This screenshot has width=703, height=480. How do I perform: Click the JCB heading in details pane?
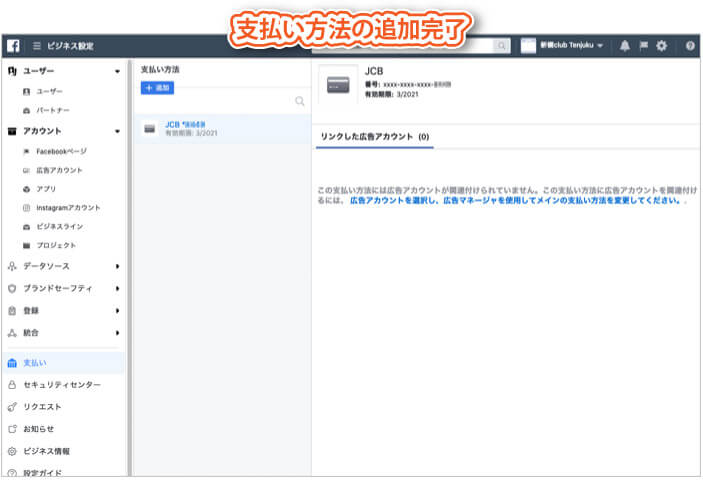pyautogui.click(x=374, y=71)
